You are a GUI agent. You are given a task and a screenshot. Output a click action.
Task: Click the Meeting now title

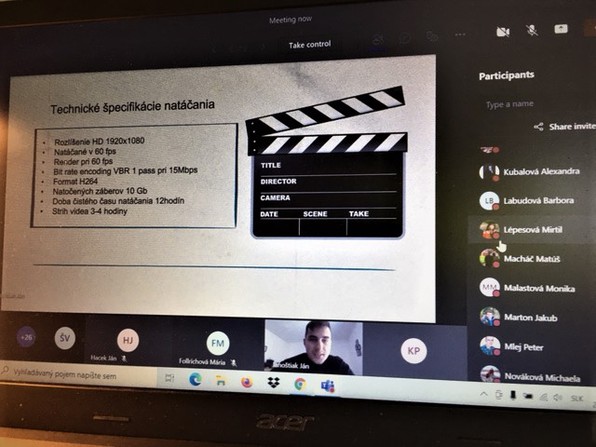click(290, 19)
